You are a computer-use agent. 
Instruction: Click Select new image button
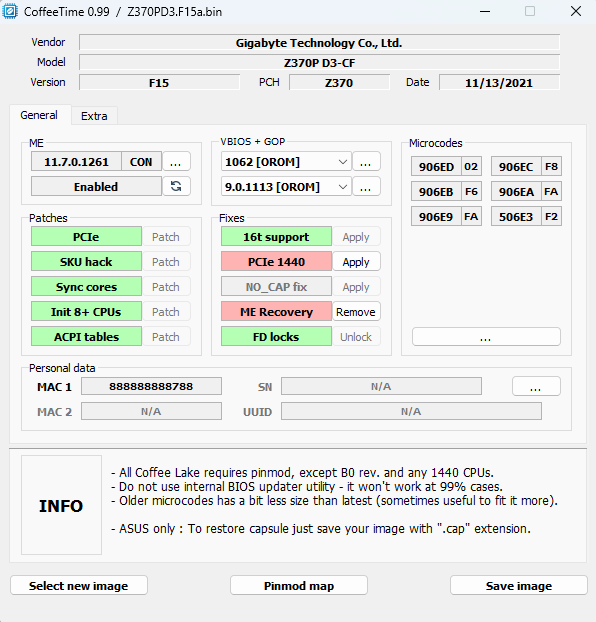(79, 586)
